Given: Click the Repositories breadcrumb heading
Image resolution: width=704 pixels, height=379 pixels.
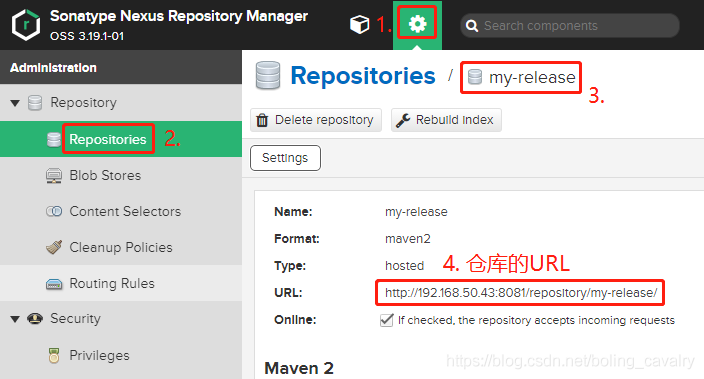Looking at the screenshot, I should 363,75.
